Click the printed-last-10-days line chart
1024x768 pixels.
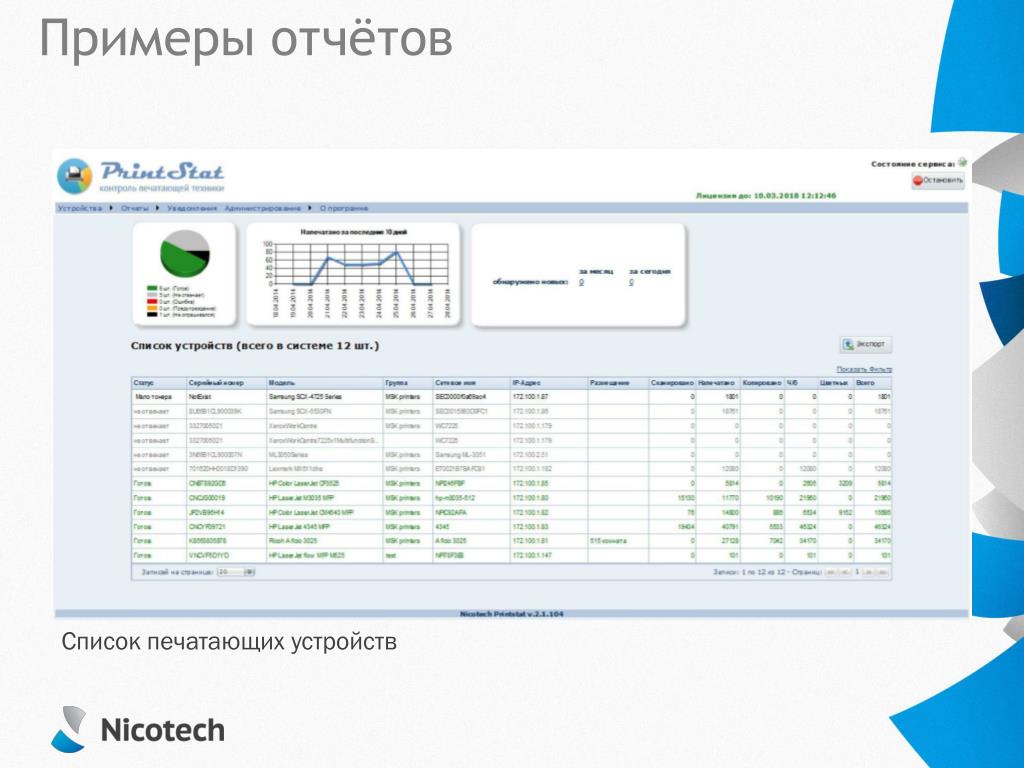point(353,274)
